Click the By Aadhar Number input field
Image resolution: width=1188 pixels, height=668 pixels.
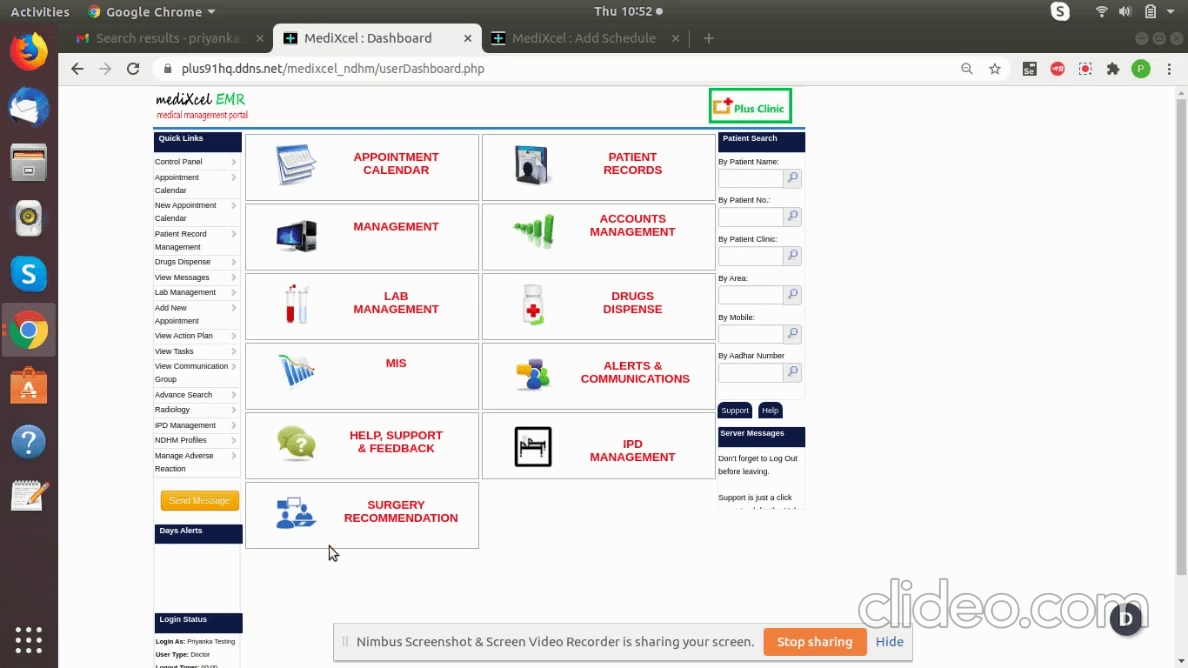750,373
